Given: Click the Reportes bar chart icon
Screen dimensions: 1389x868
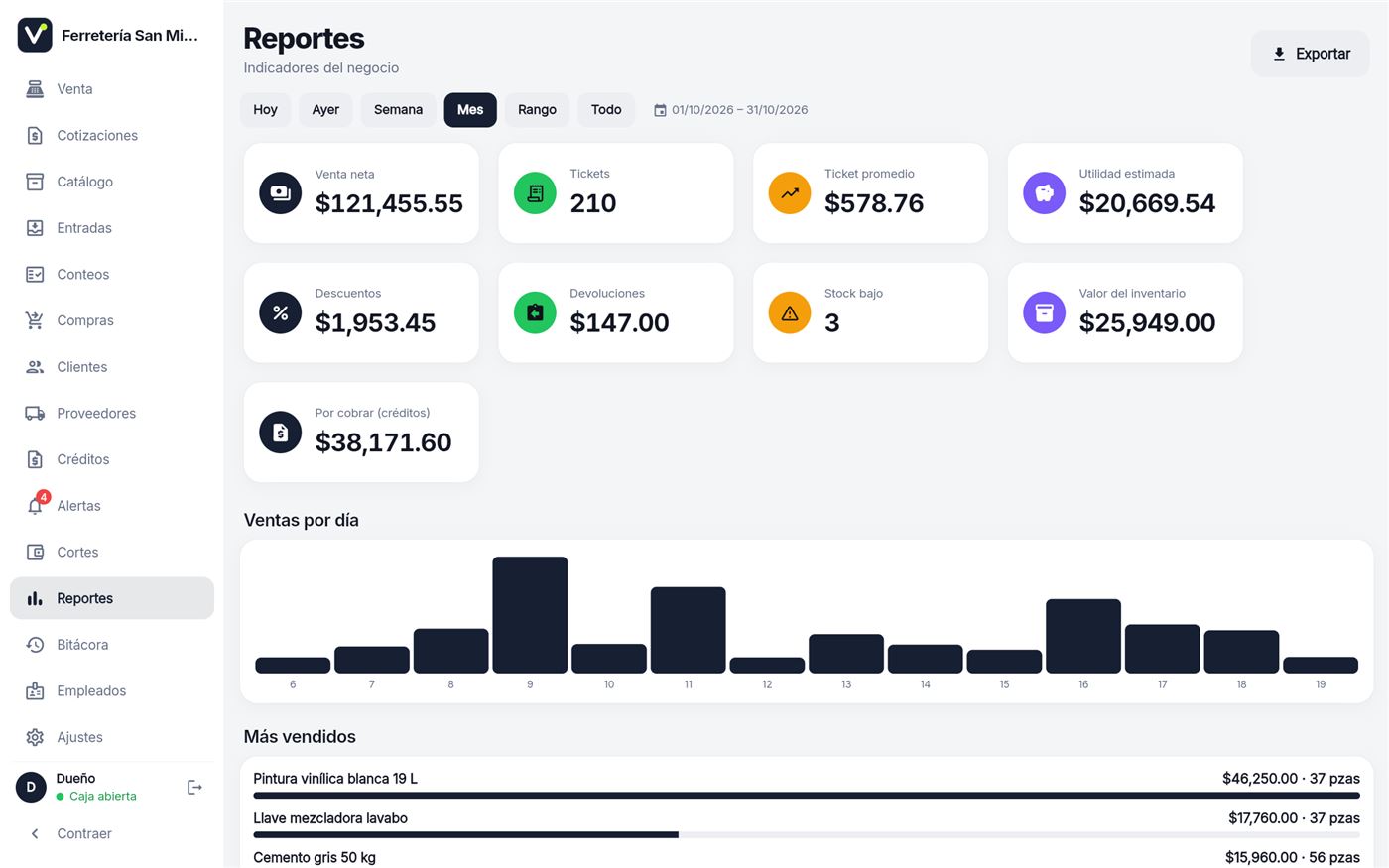Looking at the screenshot, I should (x=35, y=598).
